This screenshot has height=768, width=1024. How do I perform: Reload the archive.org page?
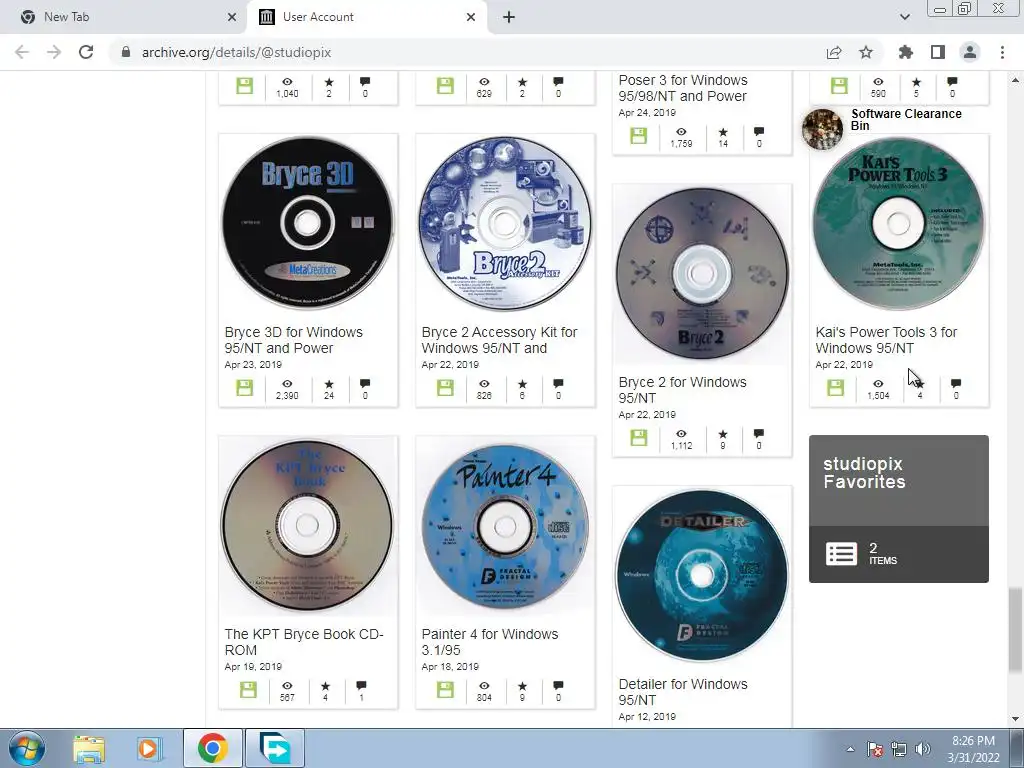pyautogui.click(x=86, y=52)
